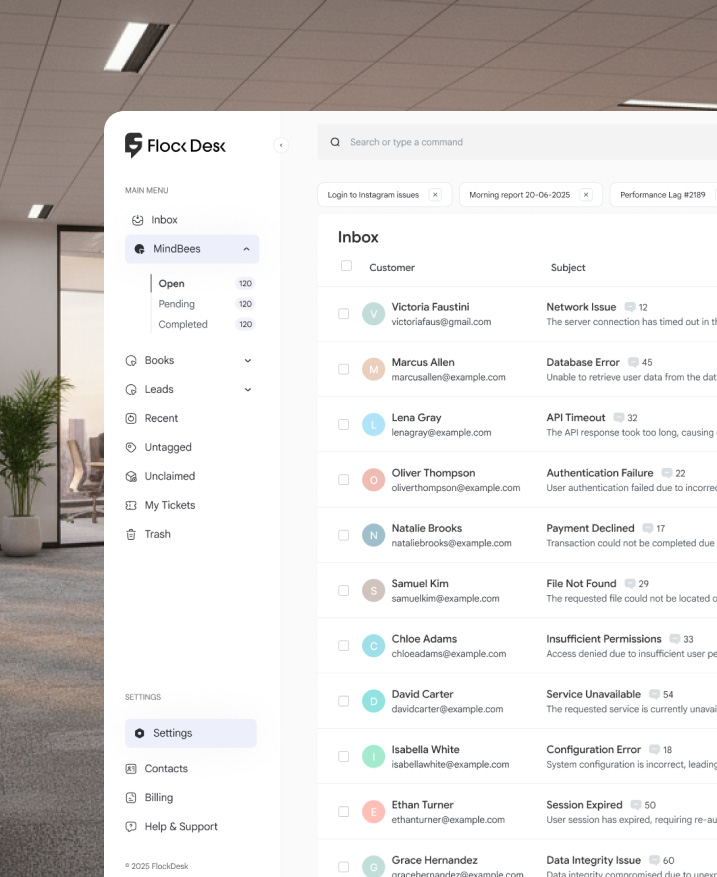Screen dimensions: 717x877
Task: Expand the Leads section chevron
Action: tap(248, 390)
